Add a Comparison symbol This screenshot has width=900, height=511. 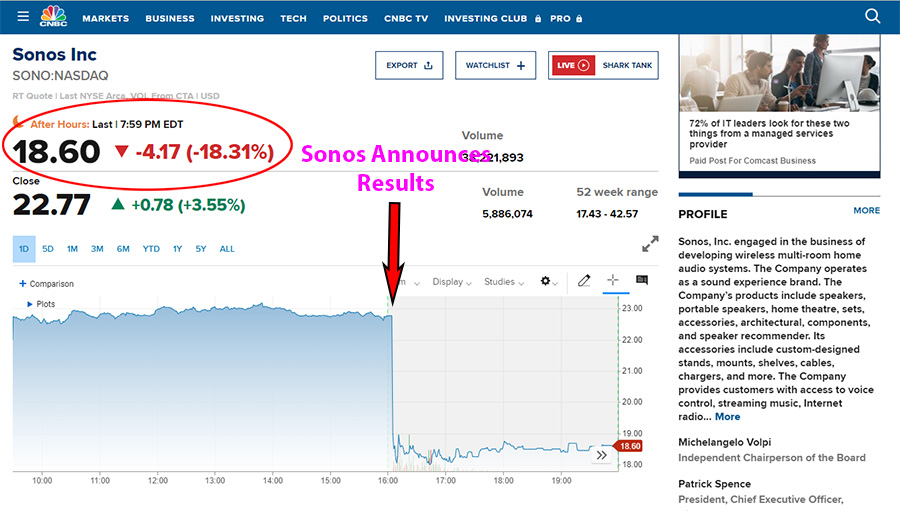[x=46, y=284]
